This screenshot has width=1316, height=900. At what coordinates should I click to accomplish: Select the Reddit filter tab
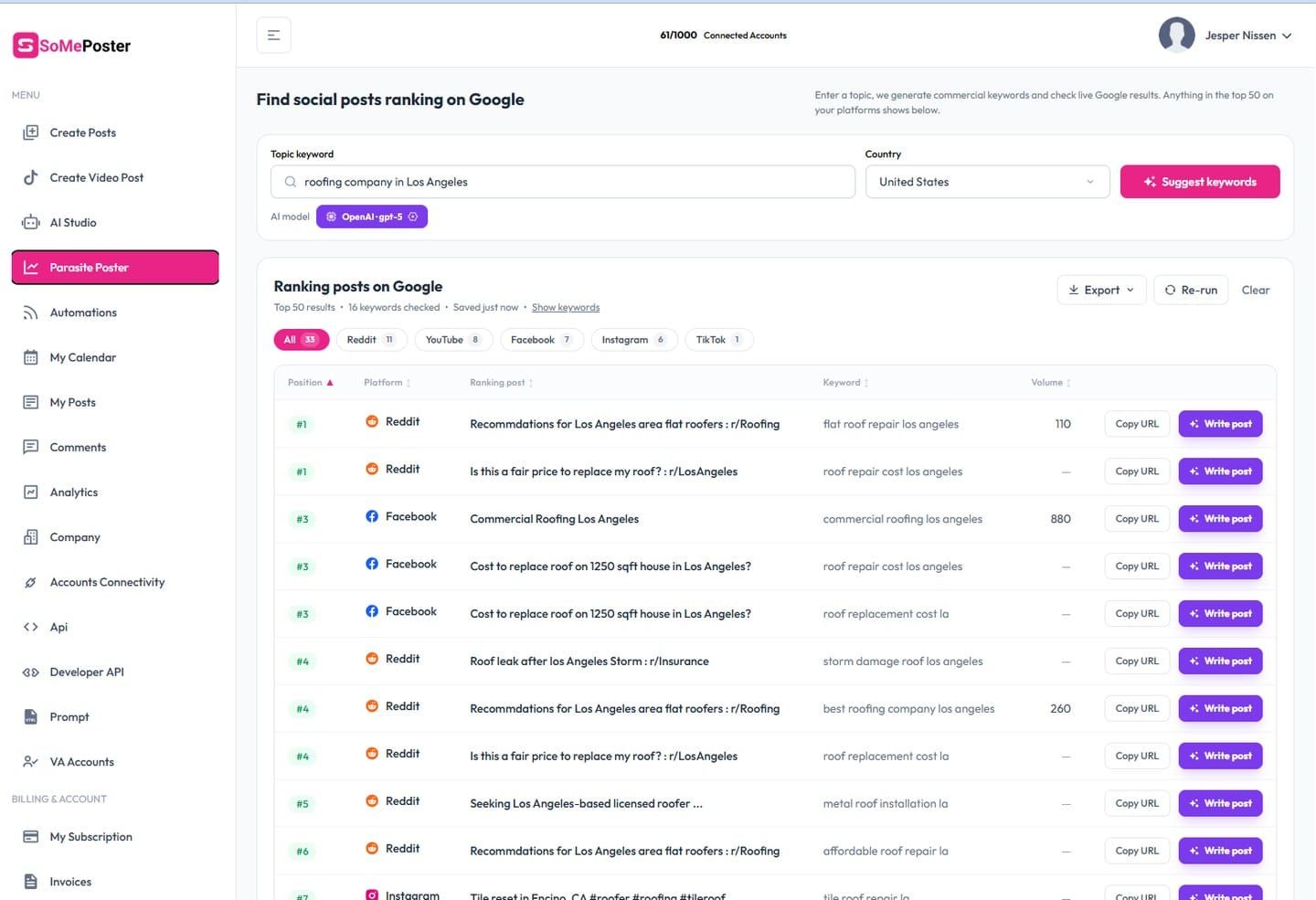tap(371, 340)
